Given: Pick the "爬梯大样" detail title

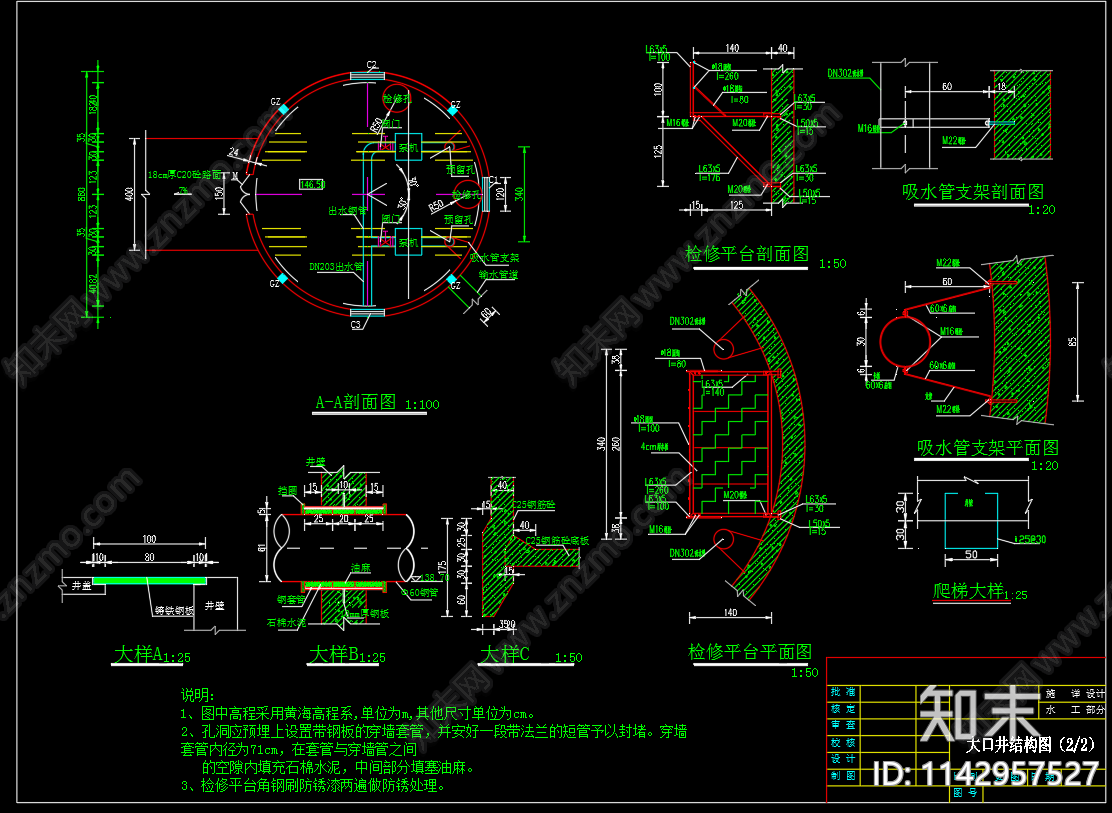Looking at the screenshot, I should tap(968, 591).
